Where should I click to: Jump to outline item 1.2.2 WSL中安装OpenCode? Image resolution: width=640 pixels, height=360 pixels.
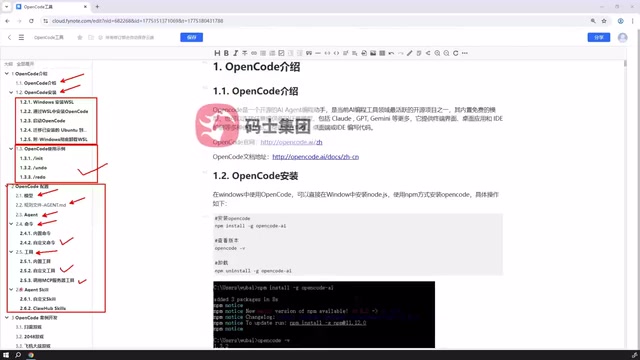(x=54, y=111)
